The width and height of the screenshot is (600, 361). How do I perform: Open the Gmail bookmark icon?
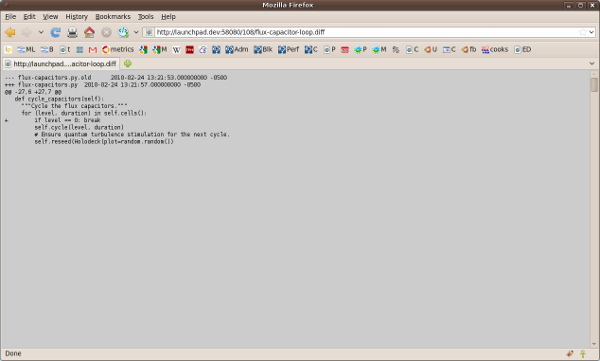point(93,49)
